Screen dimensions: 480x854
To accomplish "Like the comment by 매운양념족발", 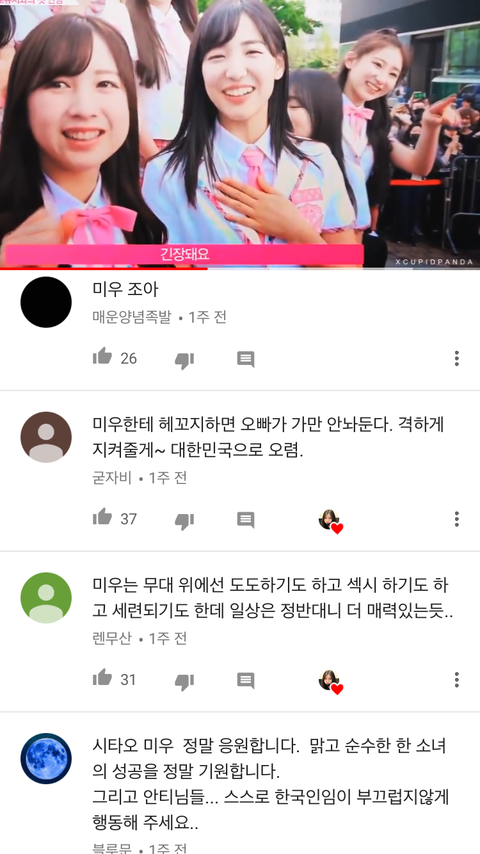I will point(102,357).
